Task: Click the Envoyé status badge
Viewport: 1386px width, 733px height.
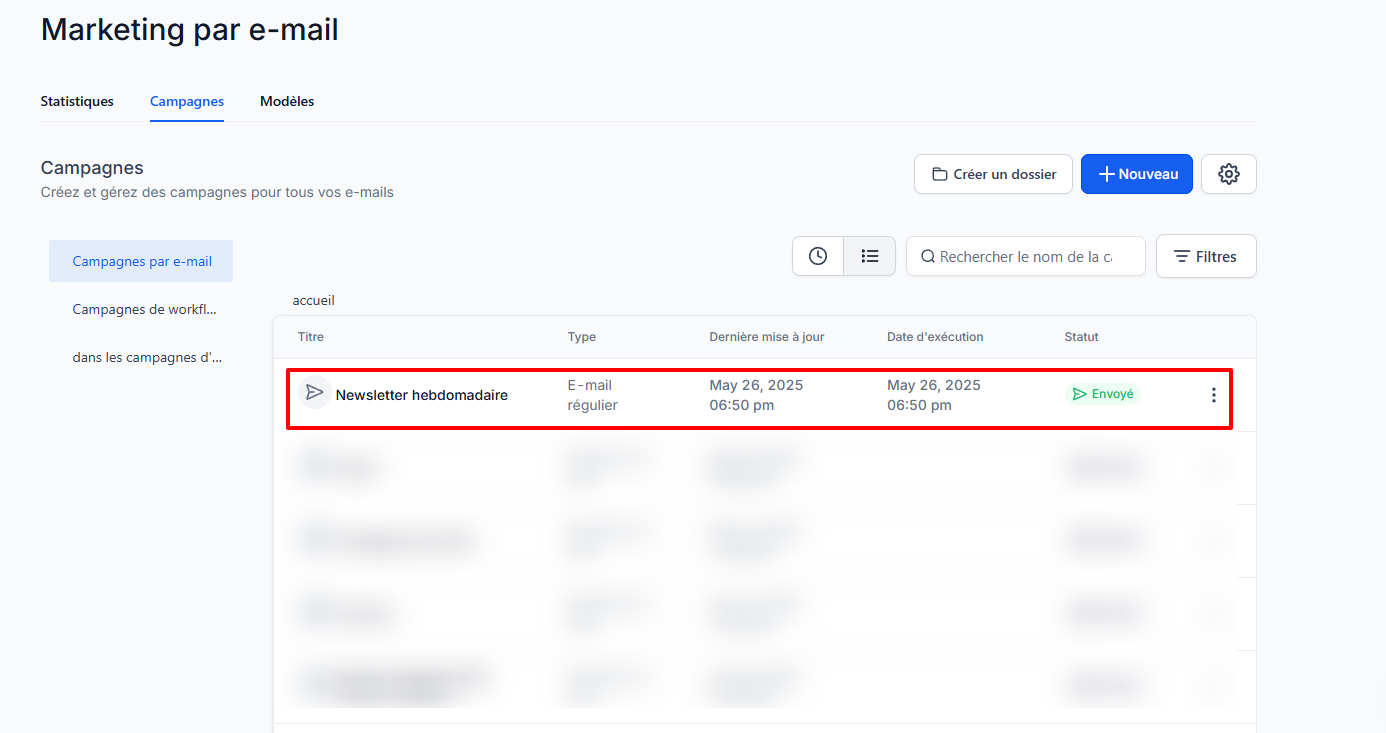Action: 1102,394
